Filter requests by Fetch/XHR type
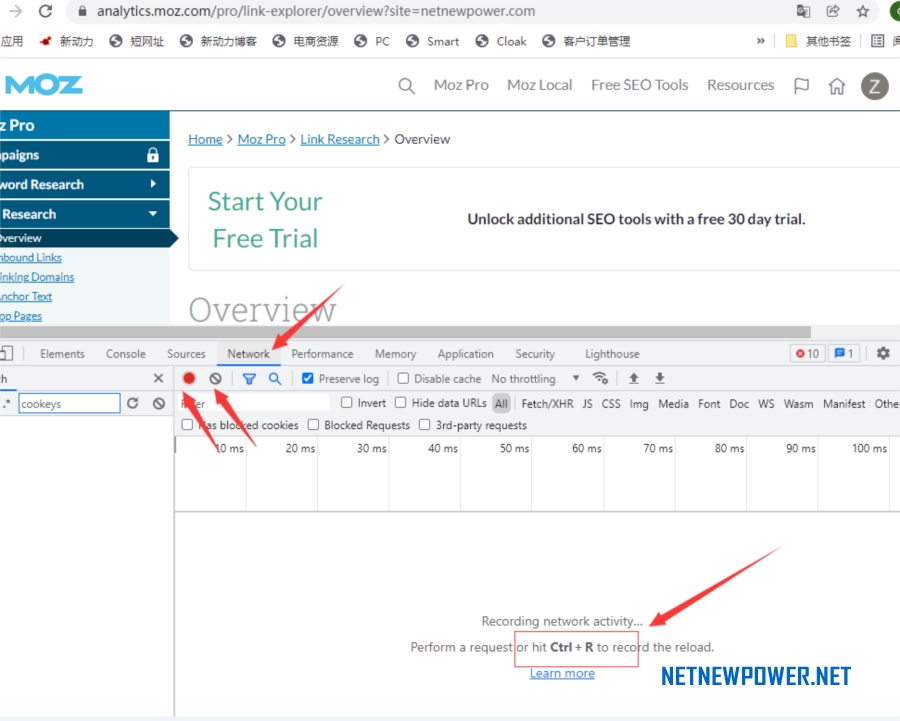Image resolution: width=900 pixels, height=721 pixels. pyautogui.click(x=547, y=404)
